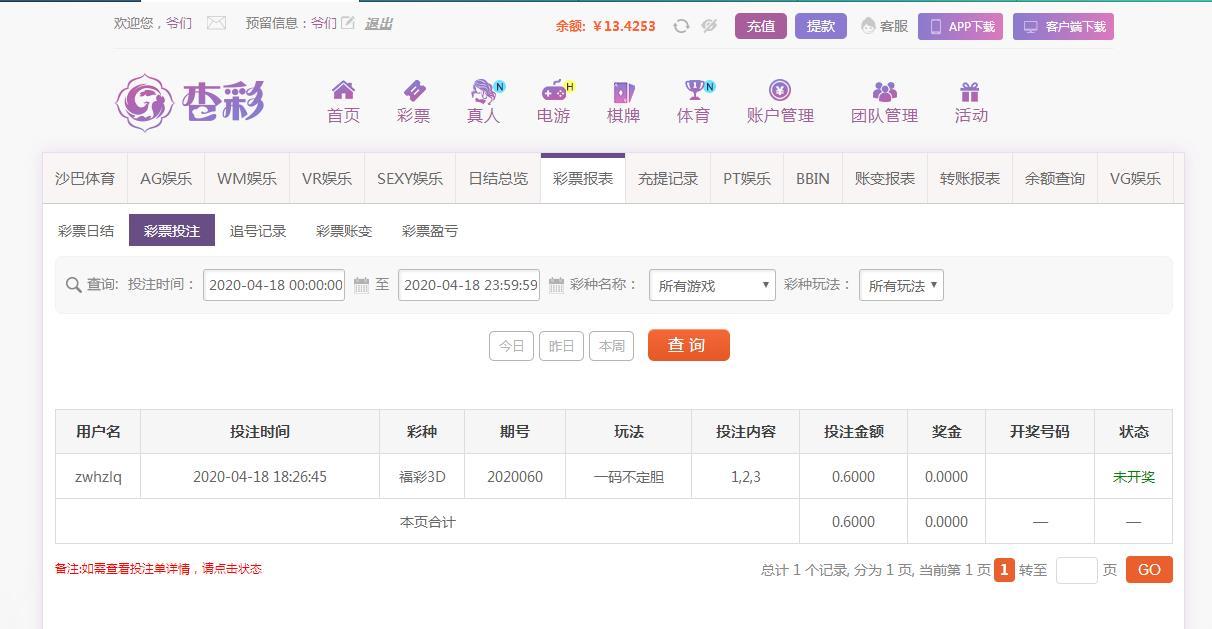Screen dimensions: 1212x629
Task: Switch to 沙巴体育 tab
Action: (x=85, y=178)
